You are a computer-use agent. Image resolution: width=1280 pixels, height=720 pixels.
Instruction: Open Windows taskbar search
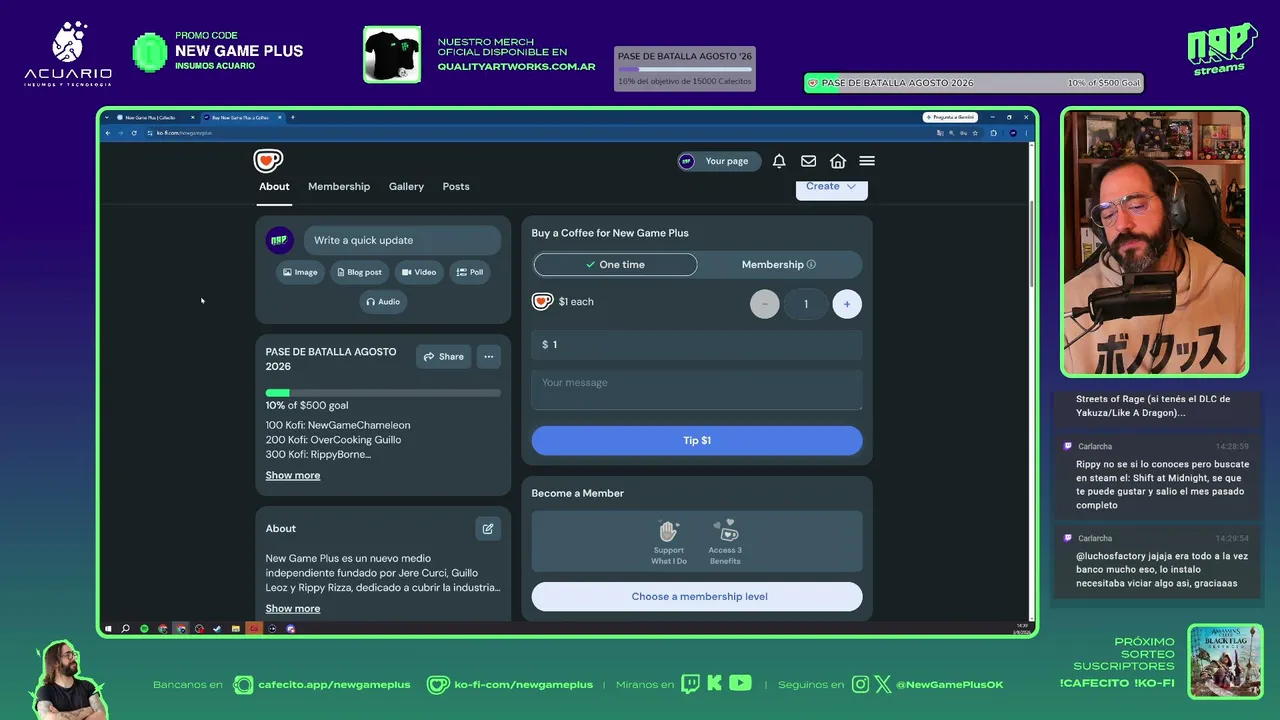point(126,629)
